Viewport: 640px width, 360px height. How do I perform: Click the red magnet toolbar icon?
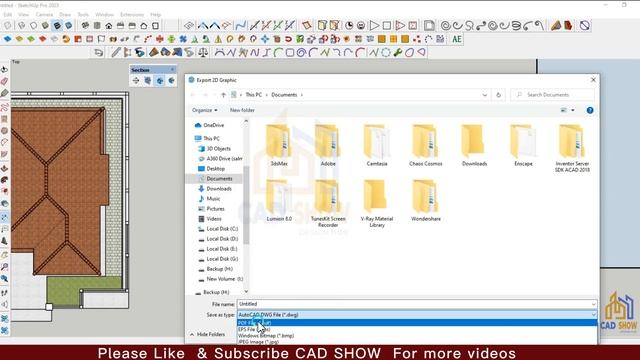click(288, 39)
